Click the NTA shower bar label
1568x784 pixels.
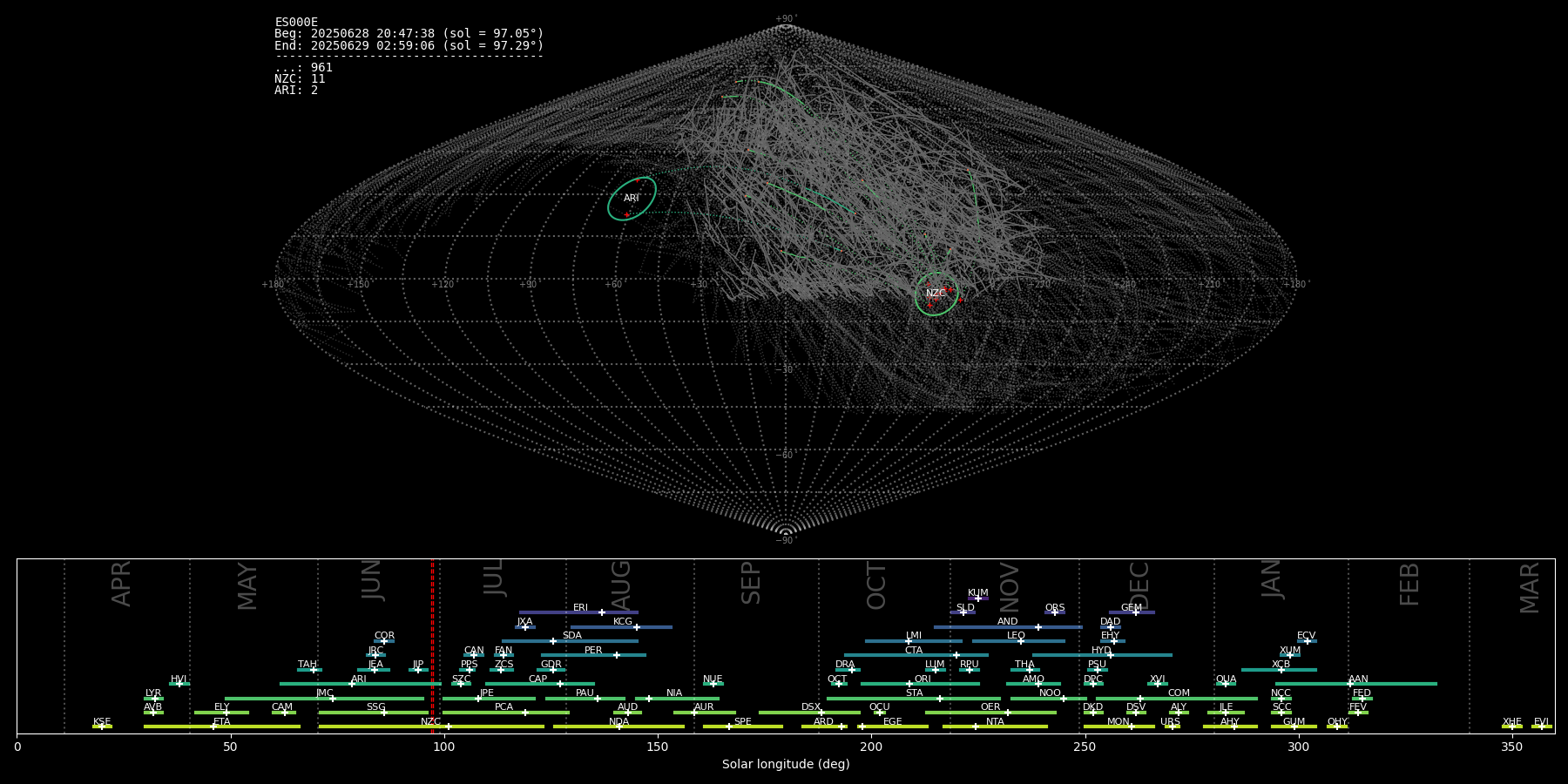pyautogui.click(x=995, y=722)
